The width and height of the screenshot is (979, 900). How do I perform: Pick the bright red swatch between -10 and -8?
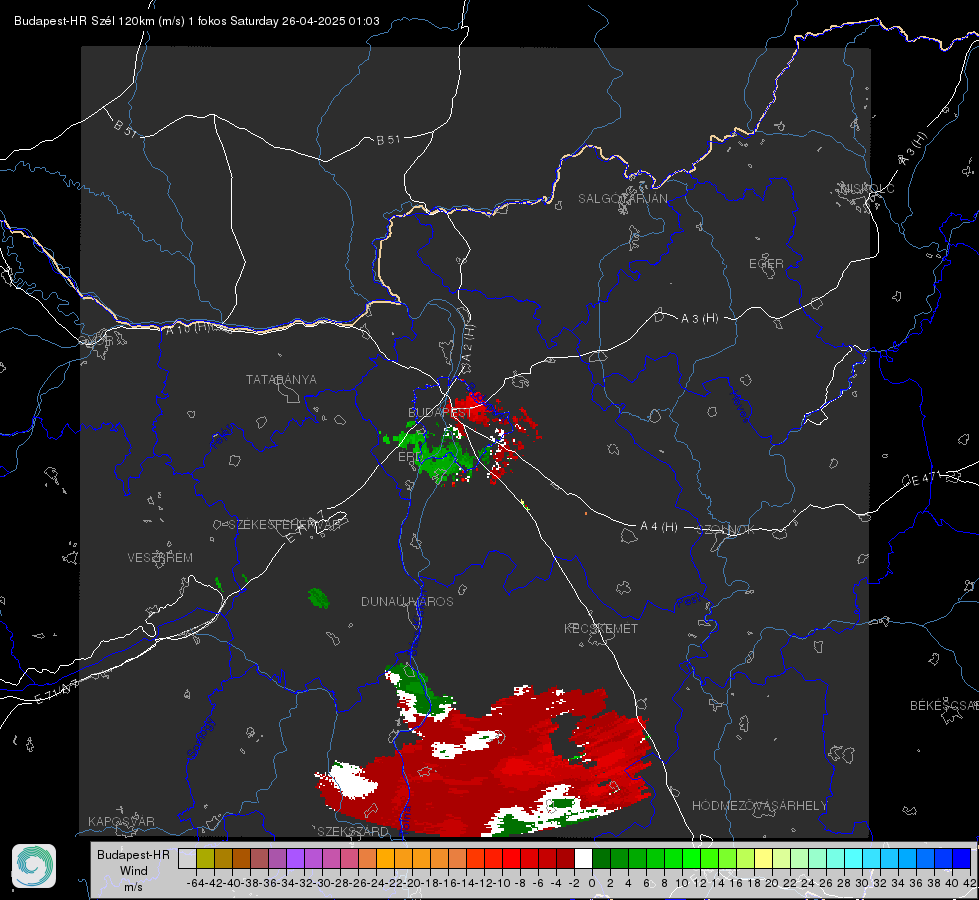pos(511,858)
